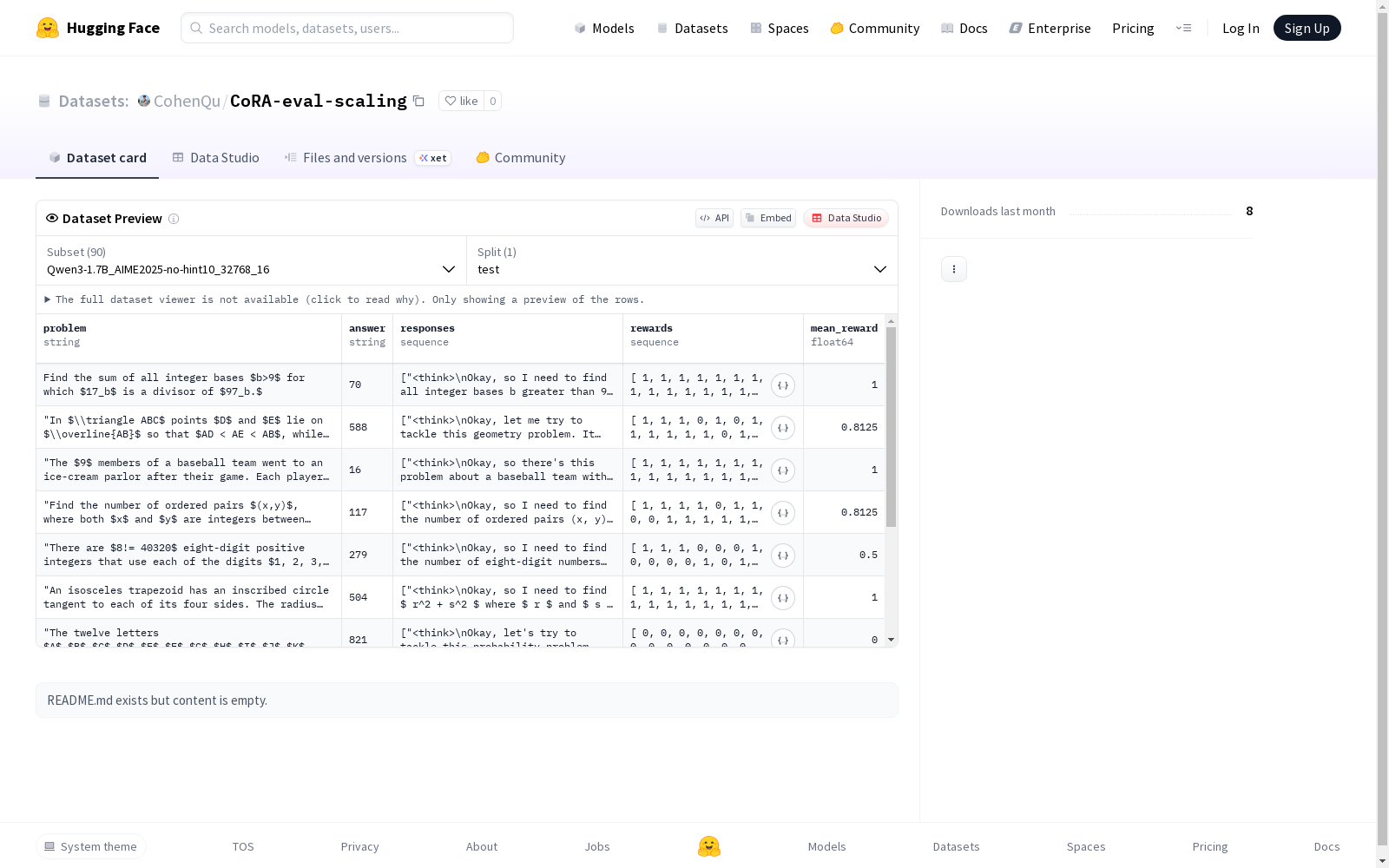Open the Spaces footer link

1086,846
